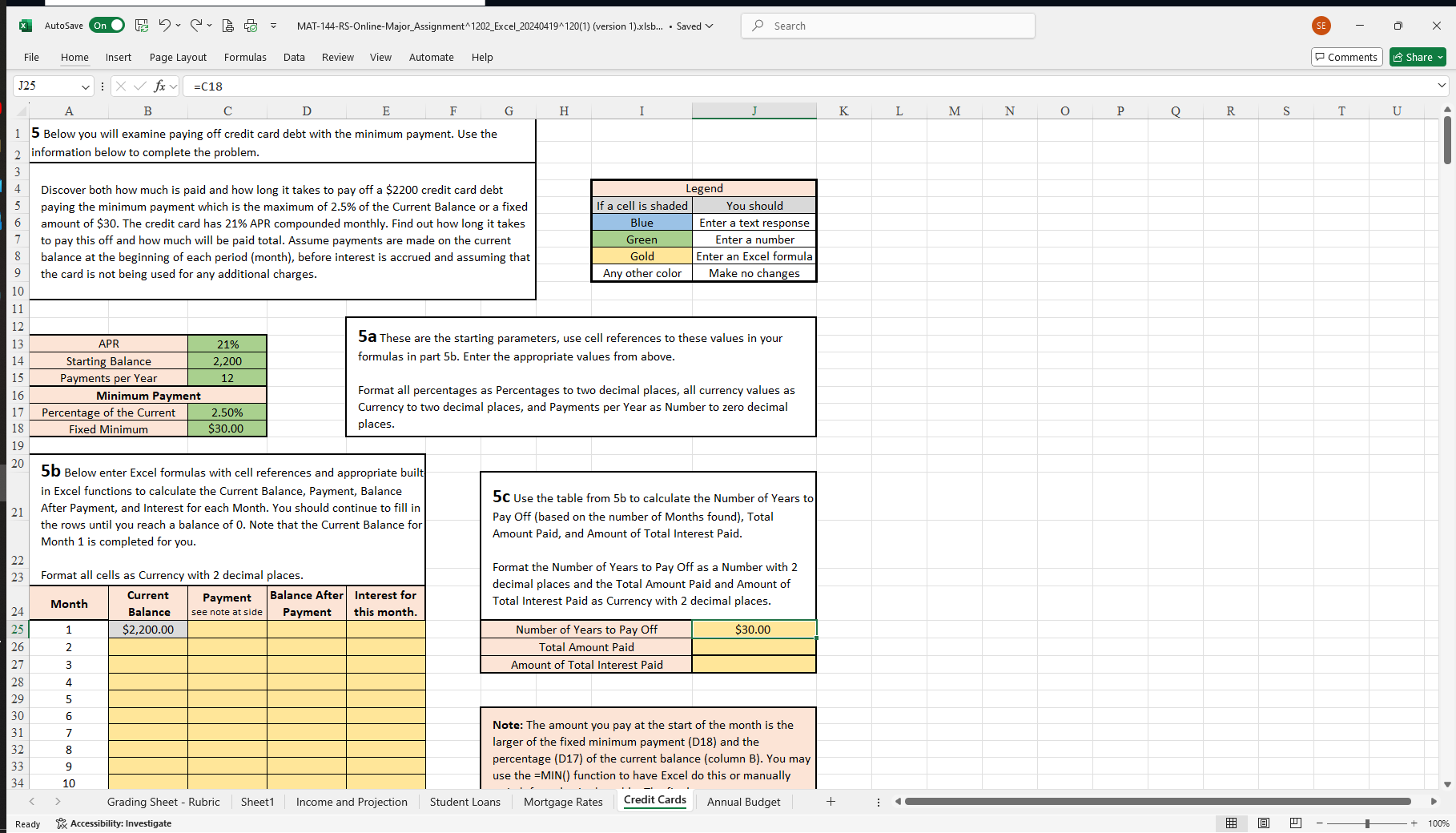Add a new sheet with plus icon

pos(831,801)
